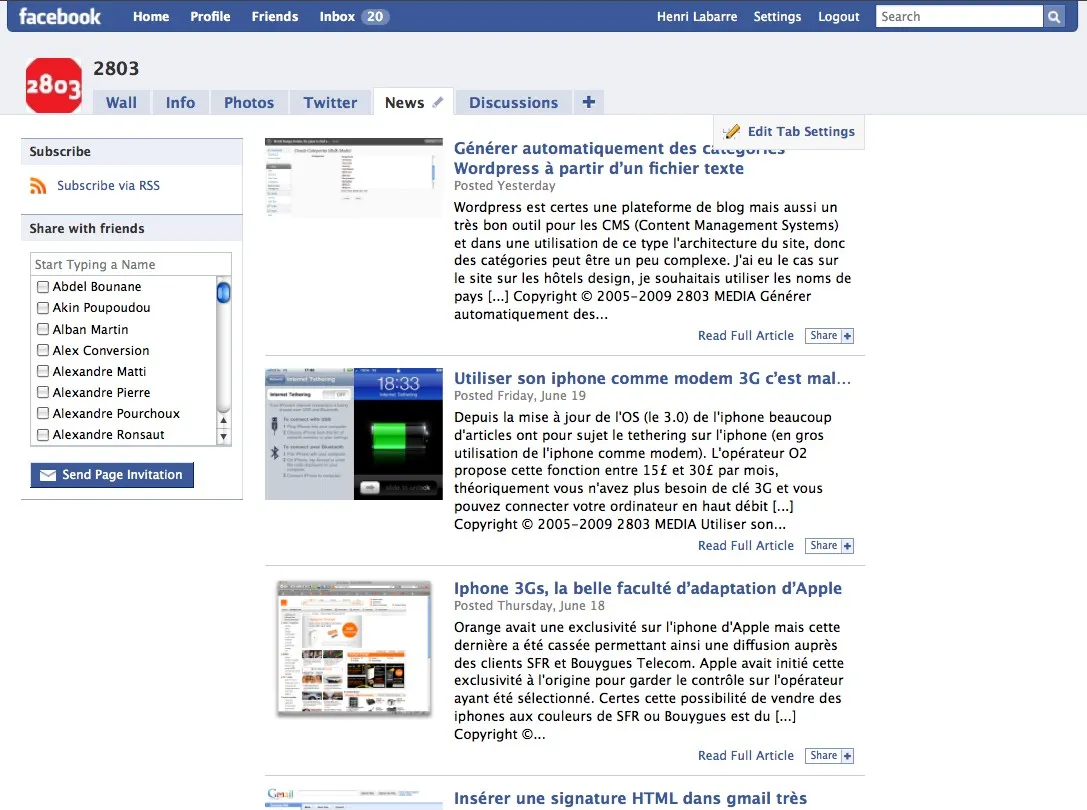Click Henri Labarre user name
The height and width of the screenshot is (810, 1087).
pyautogui.click(x=697, y=17)
